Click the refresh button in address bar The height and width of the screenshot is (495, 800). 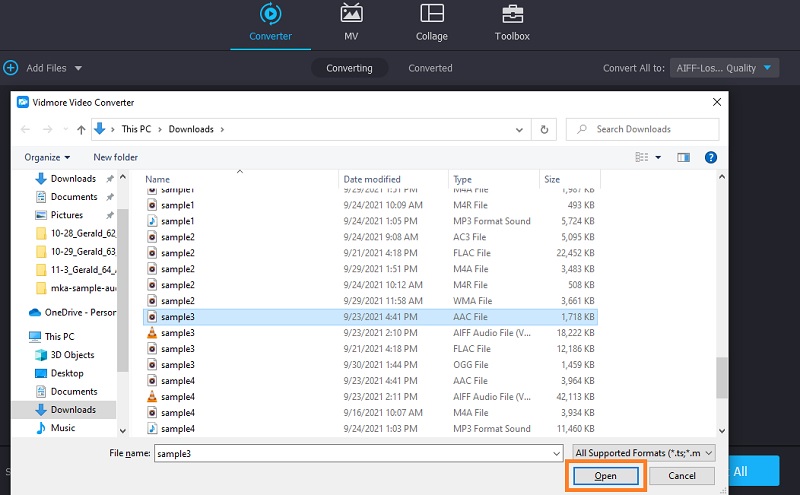click(x=544, y=129)
